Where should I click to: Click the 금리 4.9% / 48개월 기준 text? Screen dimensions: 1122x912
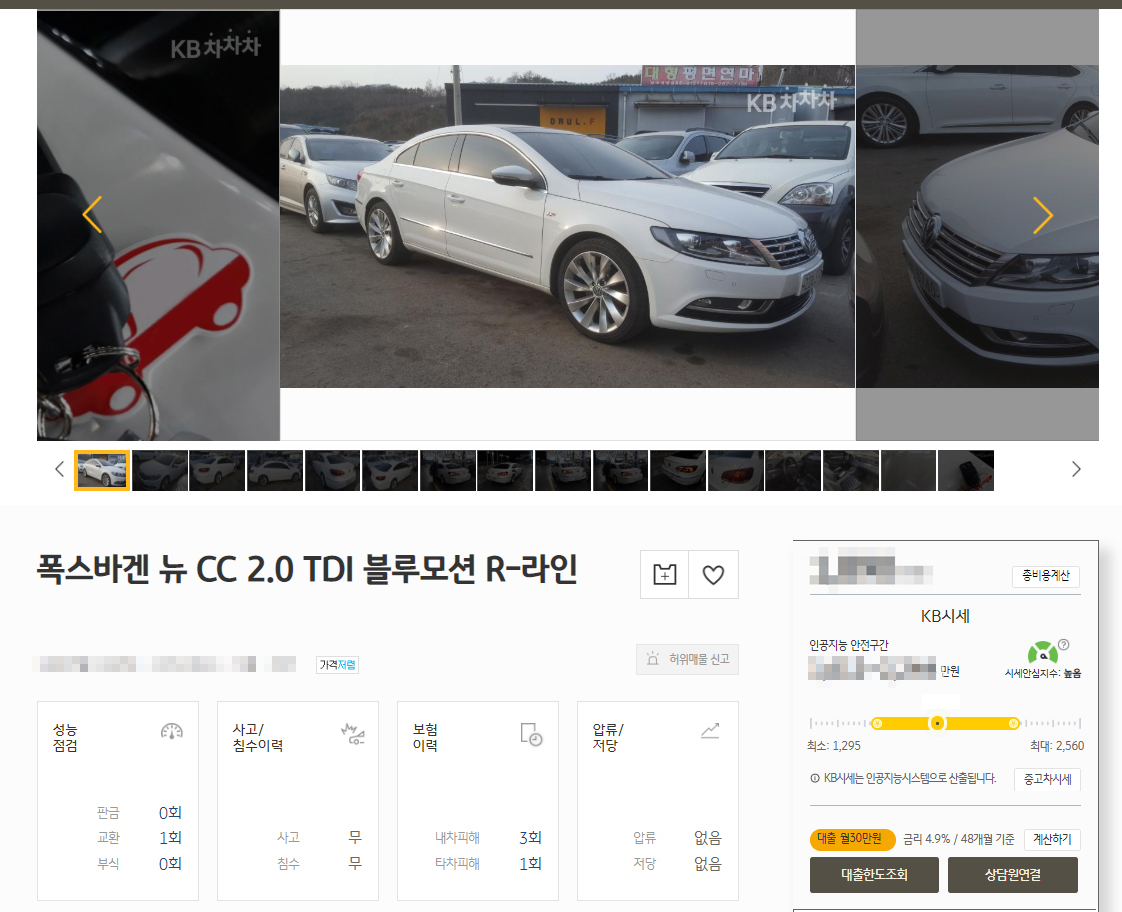[959, 839]
